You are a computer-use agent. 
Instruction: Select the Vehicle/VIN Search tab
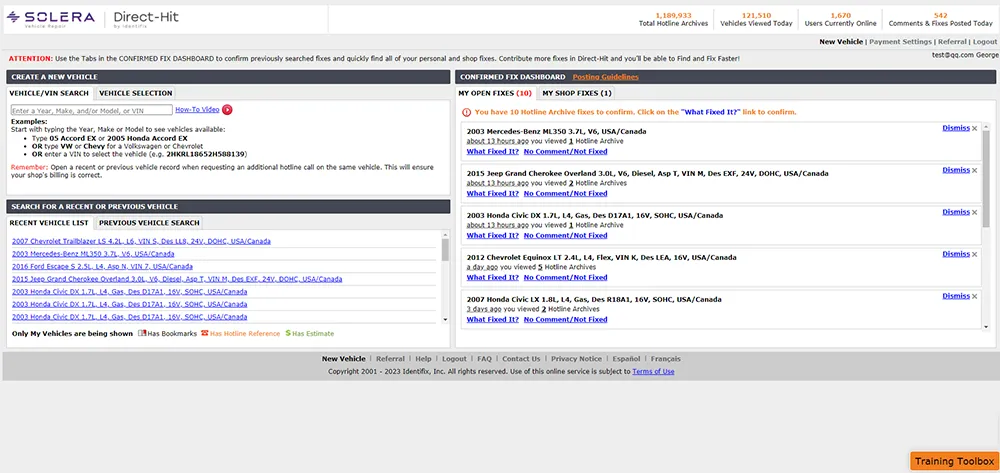click(x=48, y=93)
